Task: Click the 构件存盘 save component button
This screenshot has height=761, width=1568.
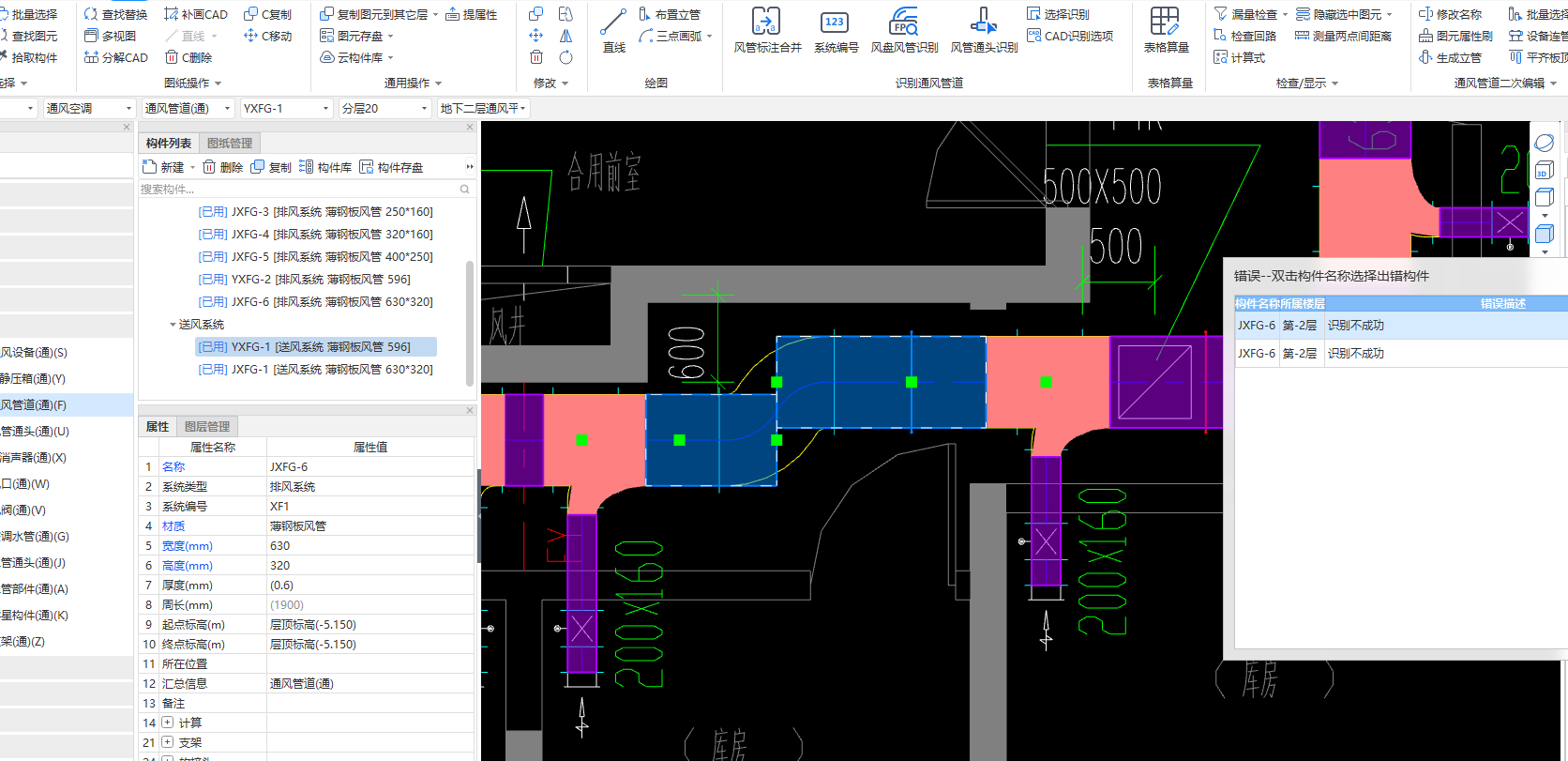Action: 391,167
